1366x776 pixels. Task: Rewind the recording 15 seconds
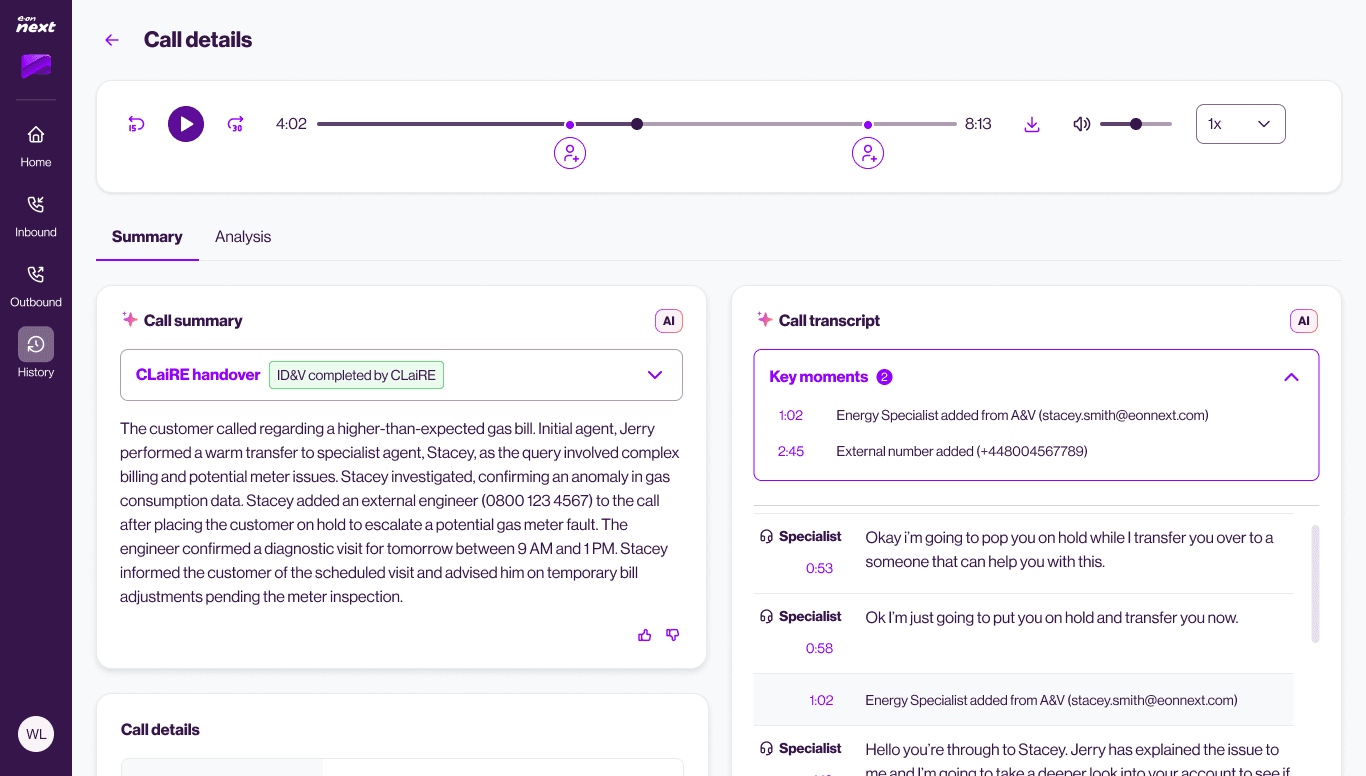point(136,124)
